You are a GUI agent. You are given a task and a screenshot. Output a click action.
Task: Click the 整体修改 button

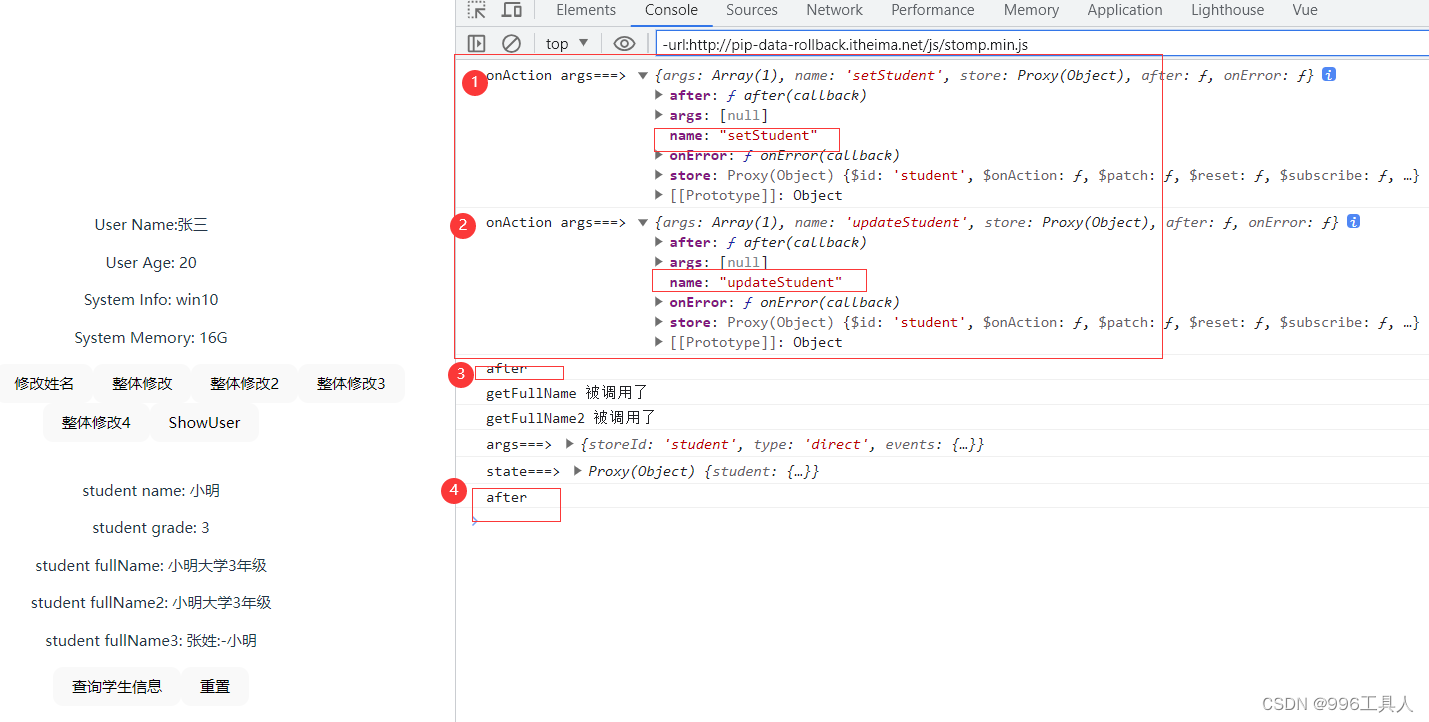(x=142, y=383)
